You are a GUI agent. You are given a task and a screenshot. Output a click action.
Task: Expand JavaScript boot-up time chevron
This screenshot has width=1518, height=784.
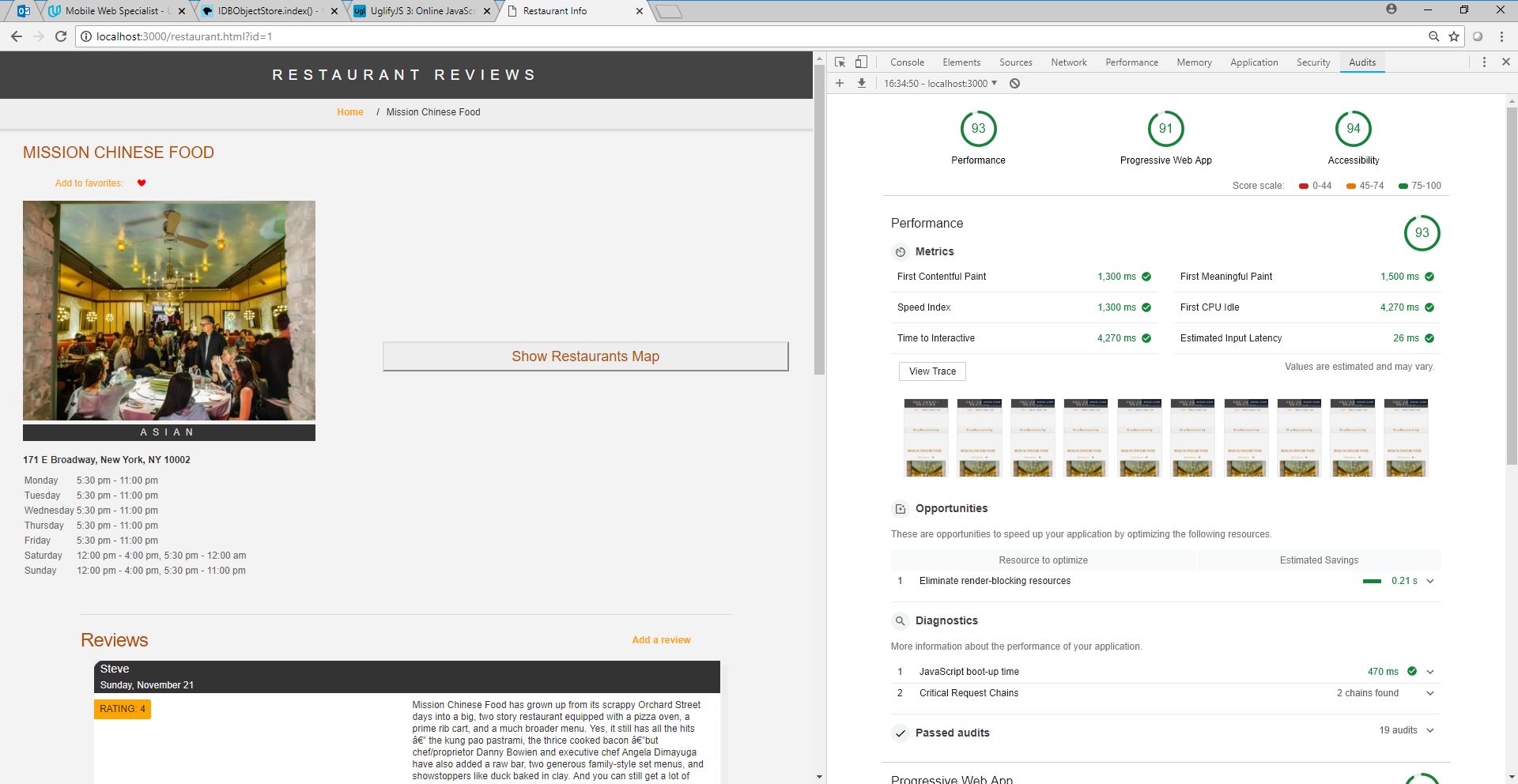click(1430, 672)
